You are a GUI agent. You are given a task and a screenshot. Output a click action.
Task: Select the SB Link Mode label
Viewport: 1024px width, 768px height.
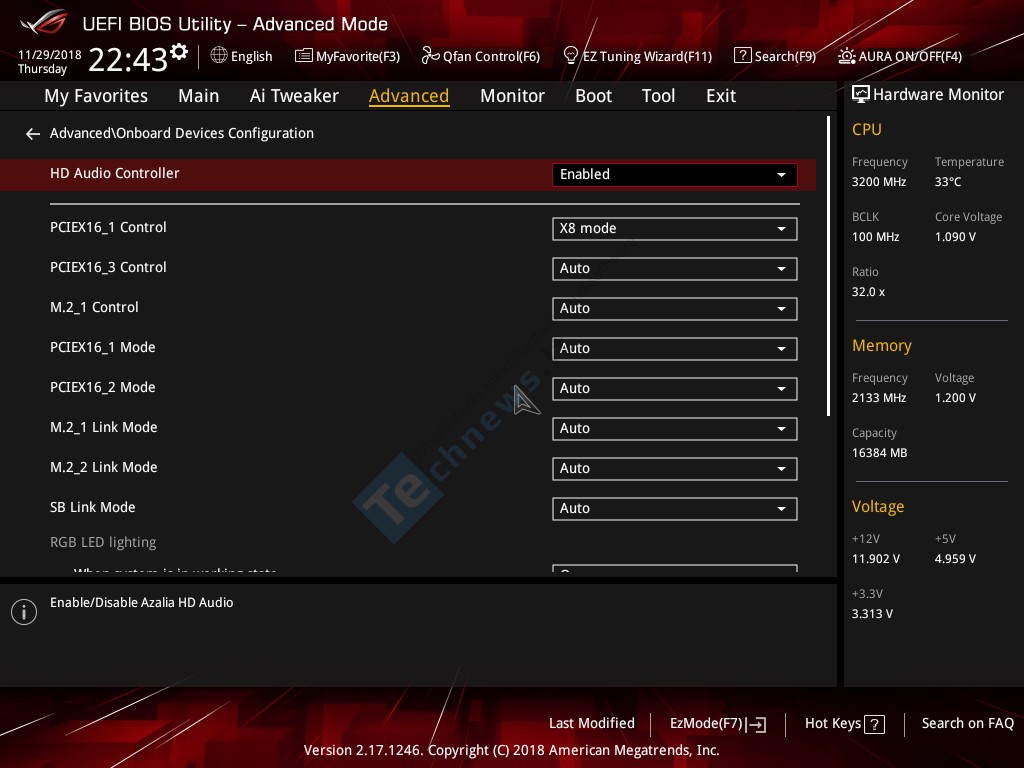pyautogui.click(x=93, y=507)
